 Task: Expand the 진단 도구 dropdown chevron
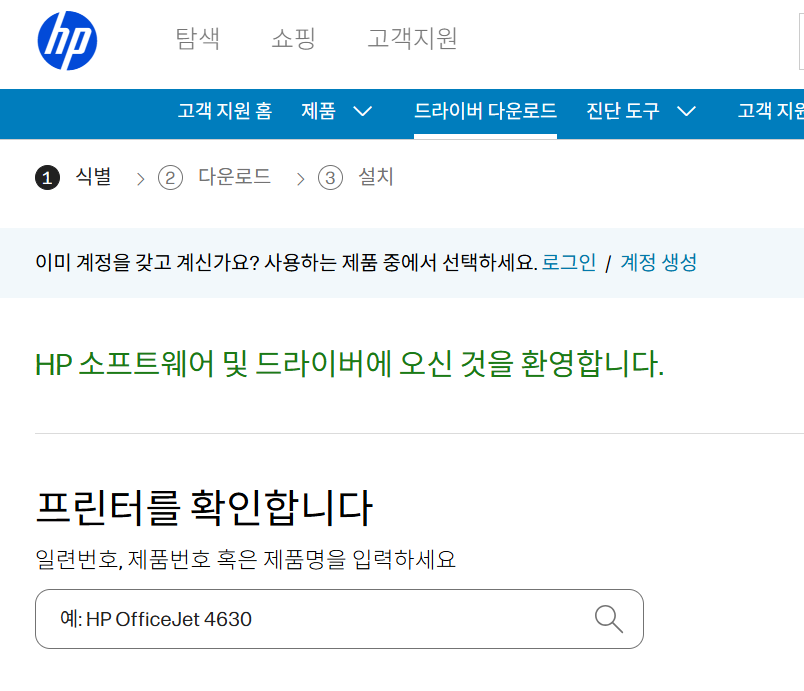[x=686, y=111]
